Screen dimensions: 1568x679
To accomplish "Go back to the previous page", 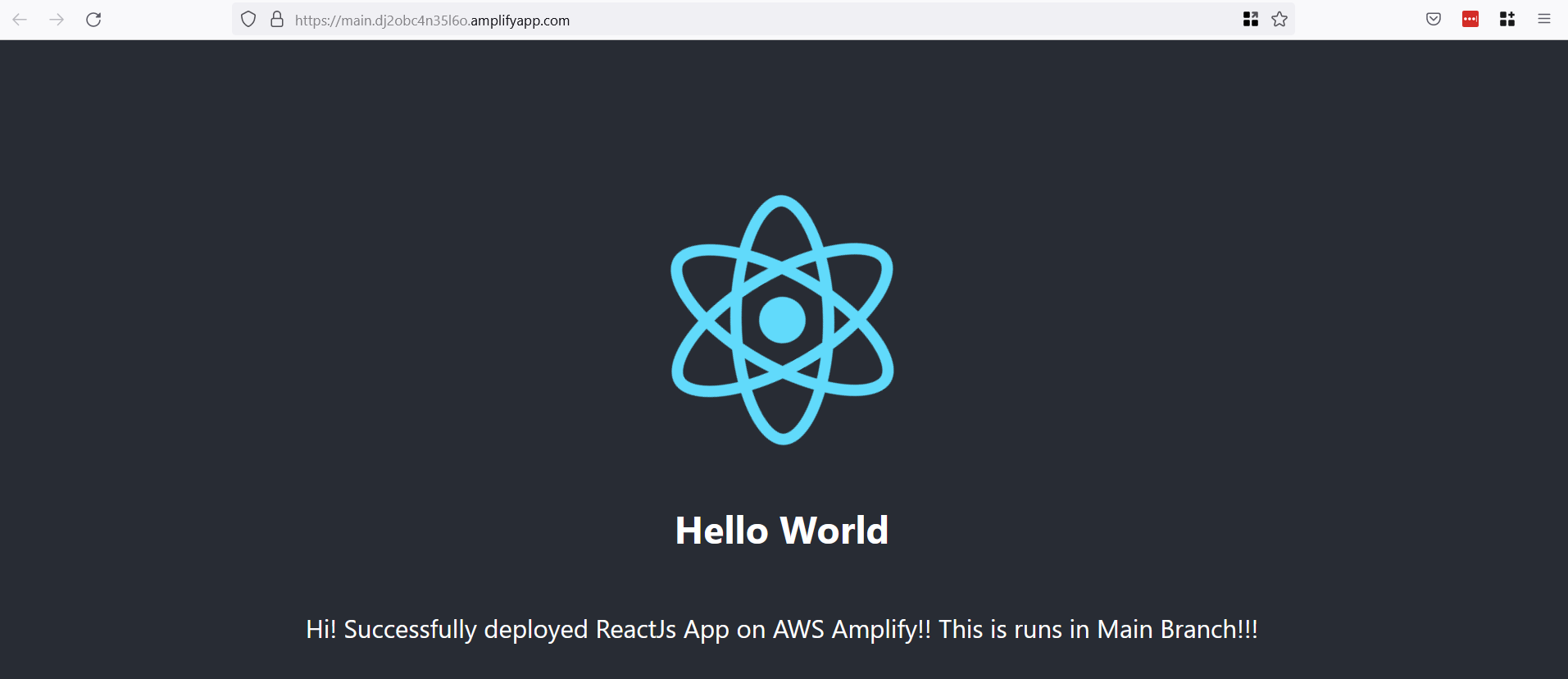I will coord(20,20).
